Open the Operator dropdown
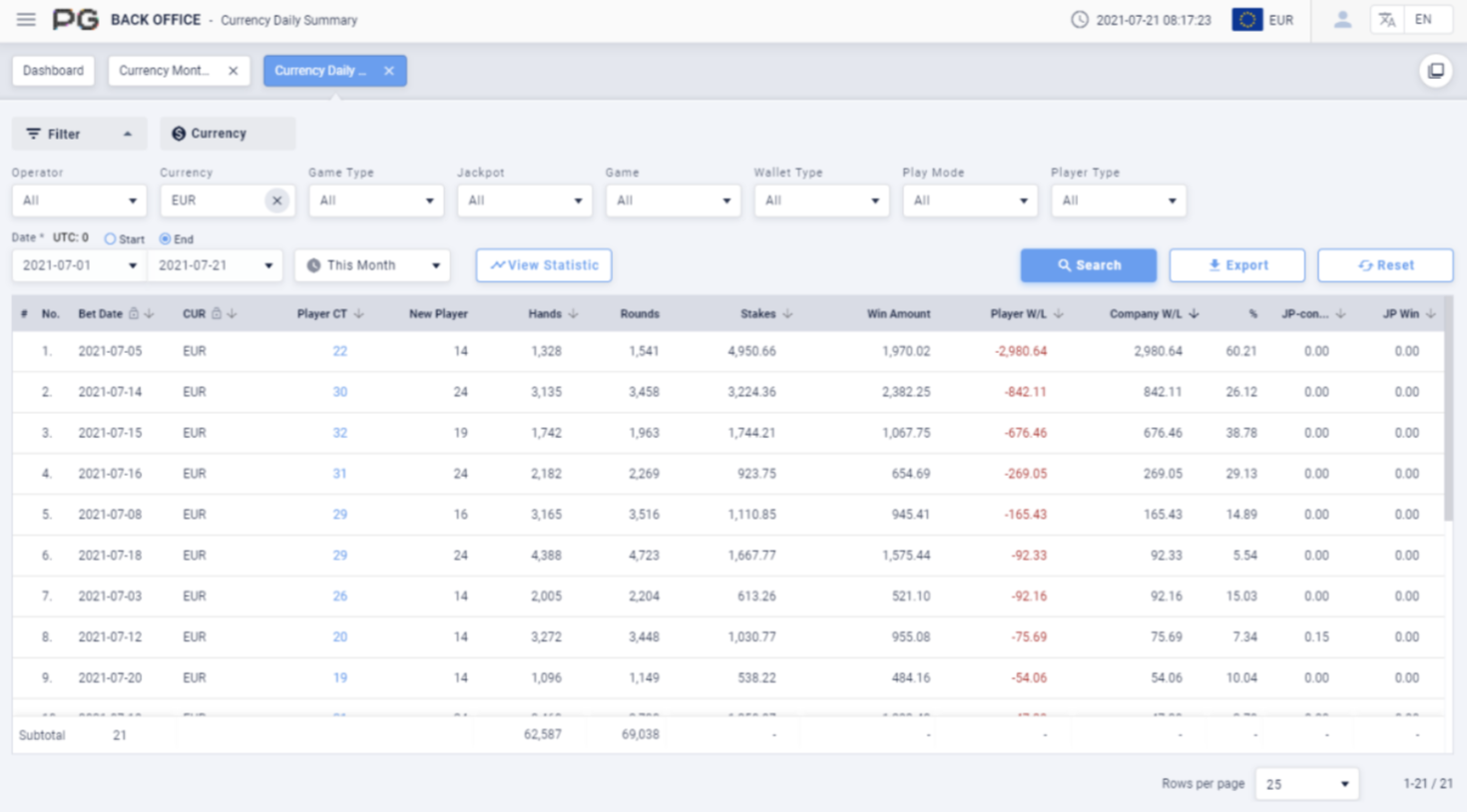The height and width of the screenshot is (812, 1467). pos(79,201)
